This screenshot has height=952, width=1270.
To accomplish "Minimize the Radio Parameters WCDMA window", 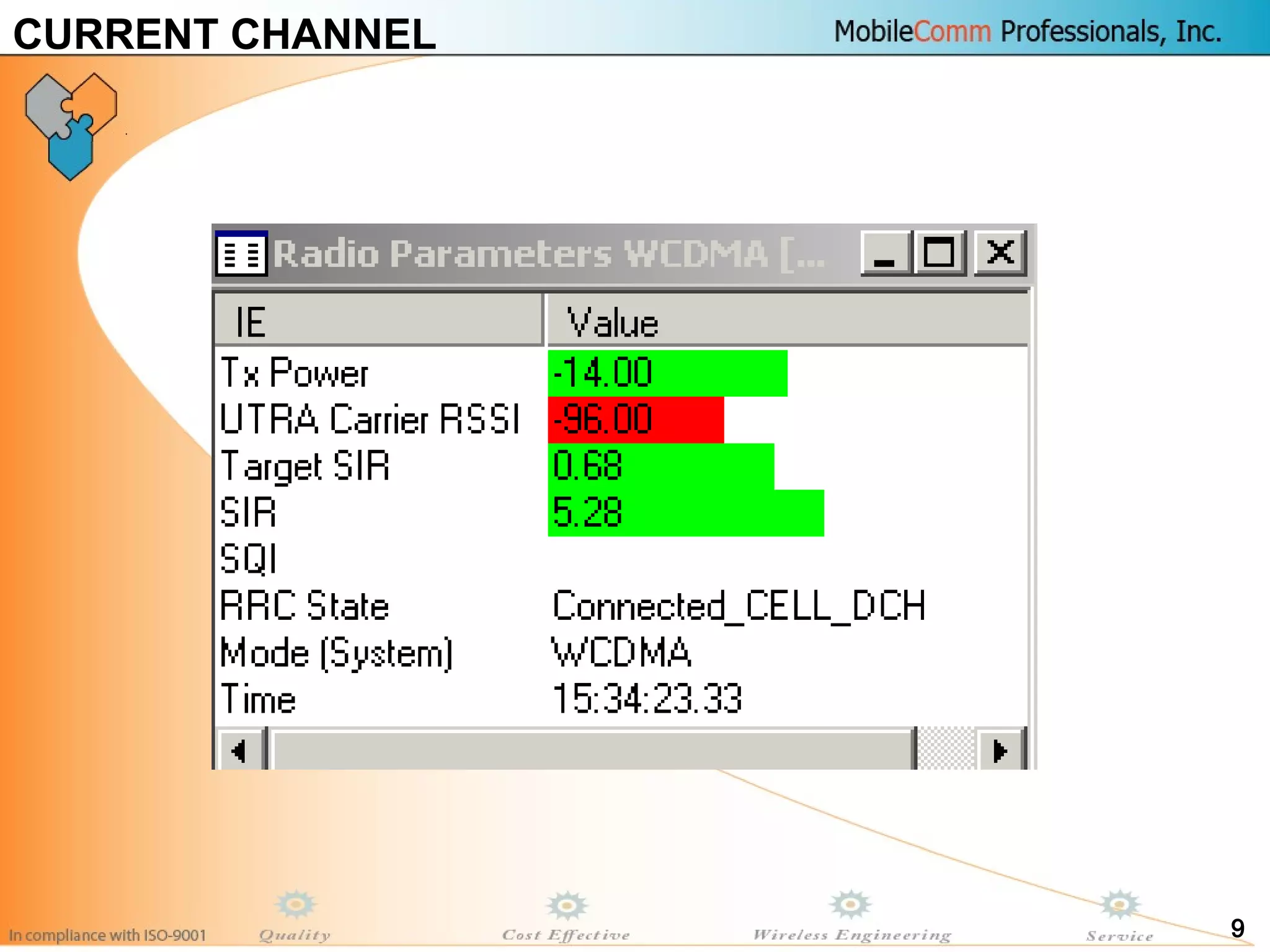I will pos(885,253).
